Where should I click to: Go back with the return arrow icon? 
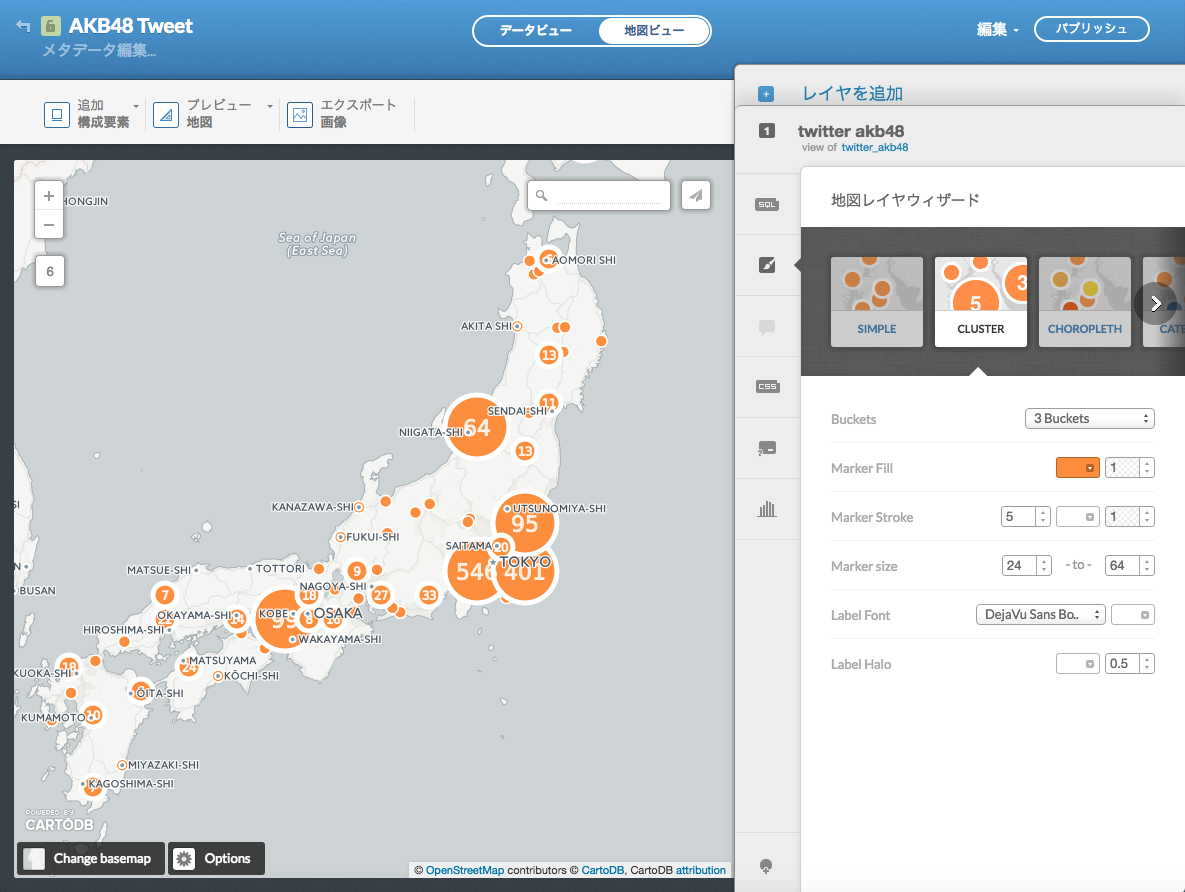23,26
